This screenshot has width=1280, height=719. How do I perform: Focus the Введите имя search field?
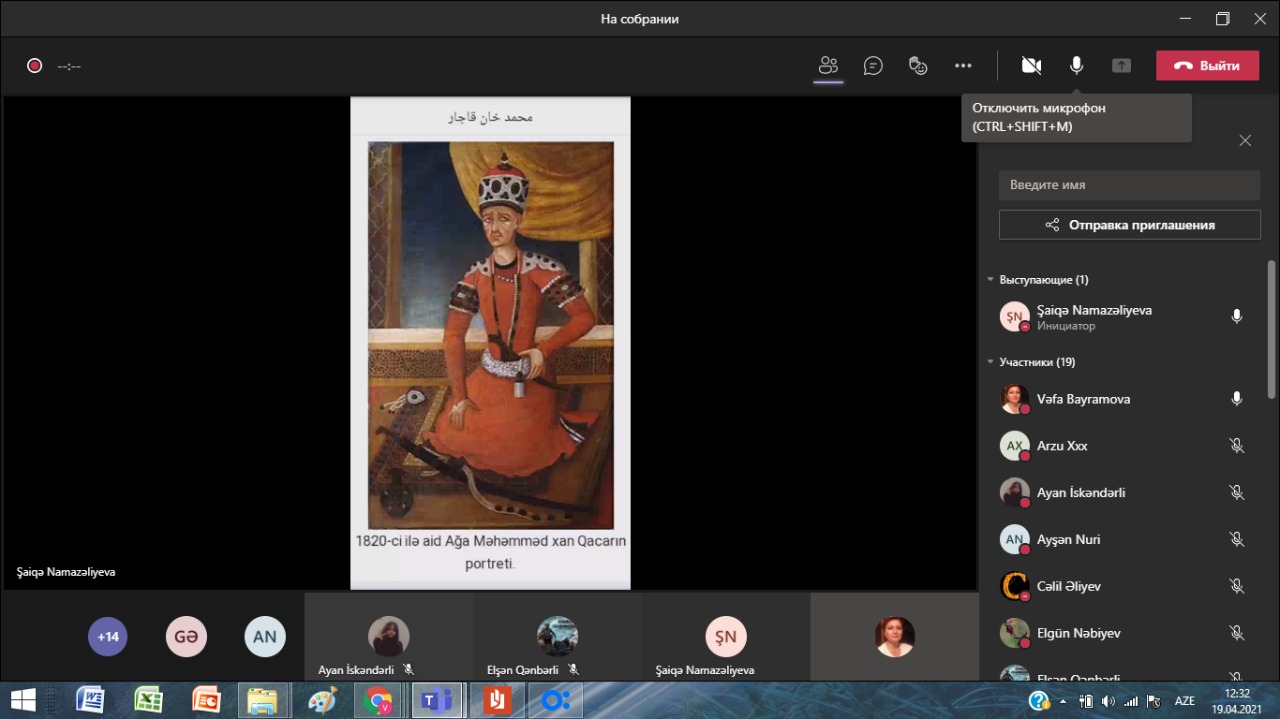[x=1129, y=185]
